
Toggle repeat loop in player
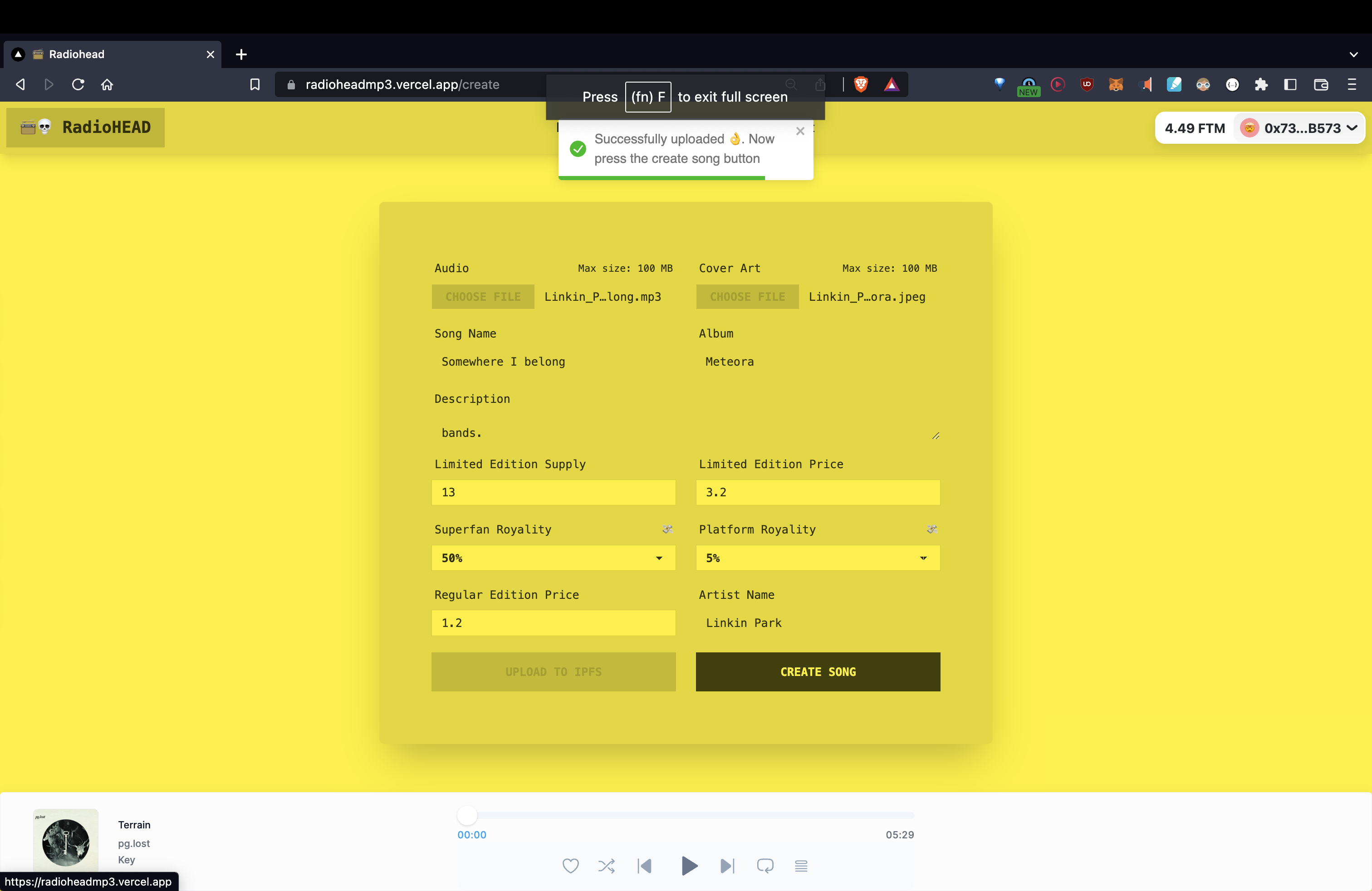pos(765,866)
